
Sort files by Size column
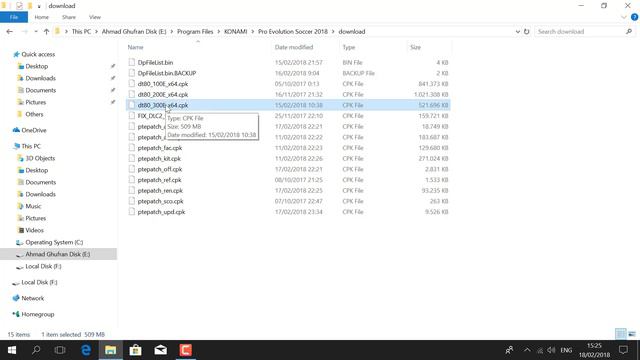(x=416, y=47)
